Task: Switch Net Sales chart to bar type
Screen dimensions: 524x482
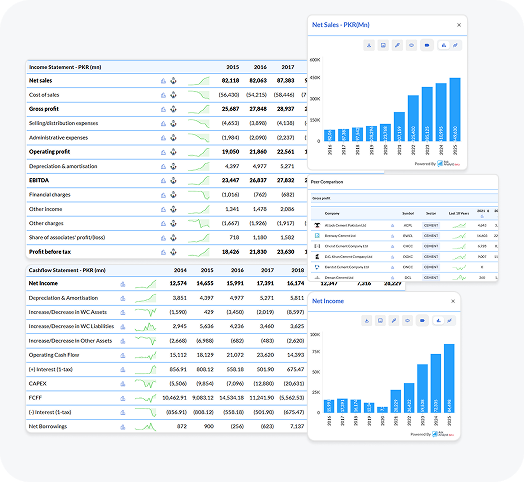Action: 444,45
